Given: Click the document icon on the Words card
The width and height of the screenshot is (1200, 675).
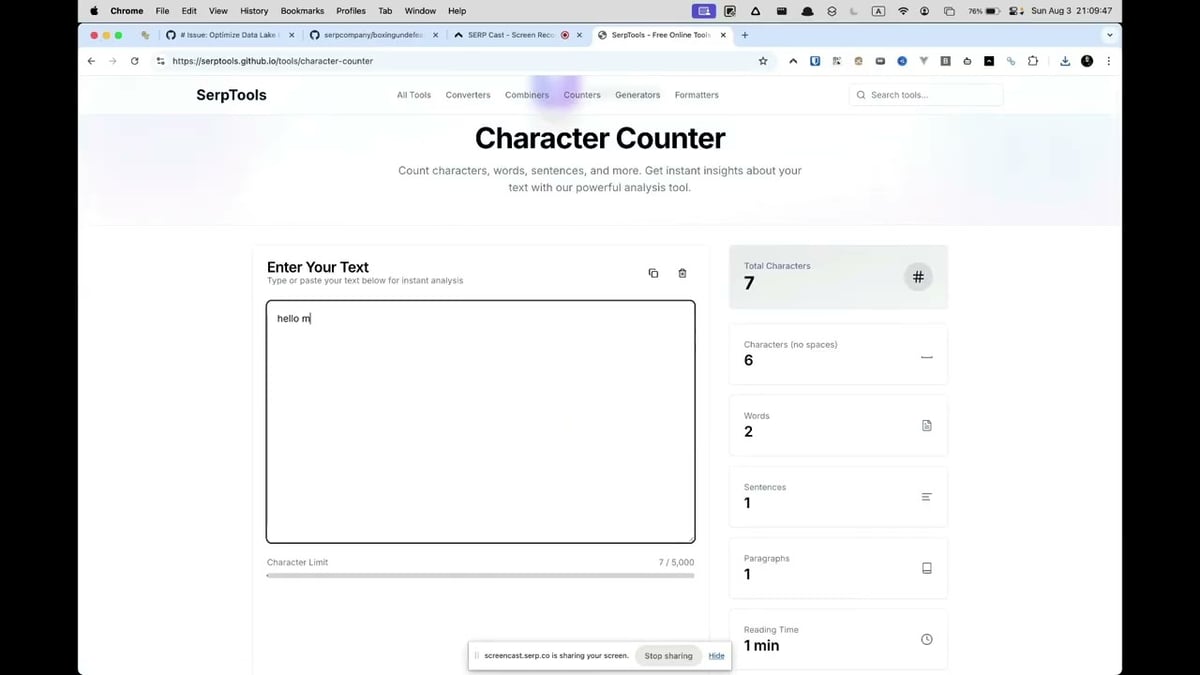Looking at the screenshot, I should click(926, 425).
